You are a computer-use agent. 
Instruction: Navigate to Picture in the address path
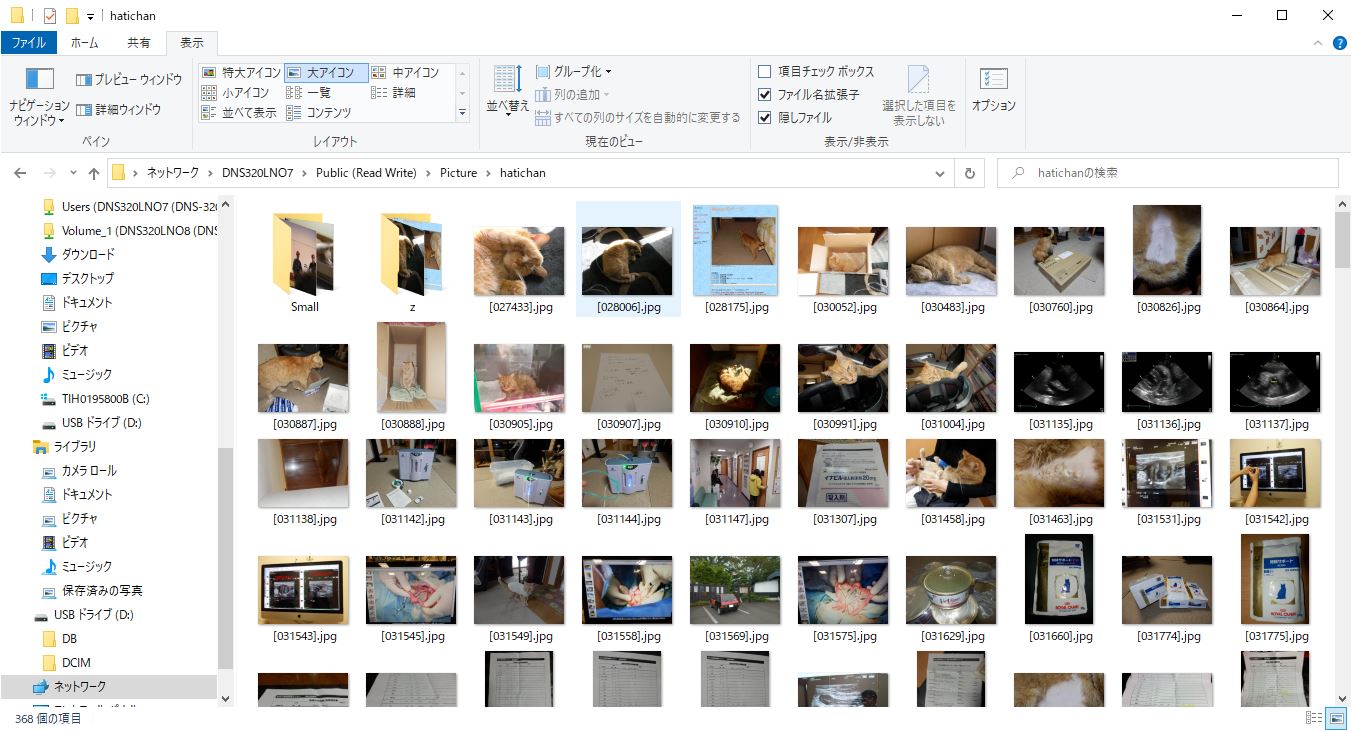point(458,173)
